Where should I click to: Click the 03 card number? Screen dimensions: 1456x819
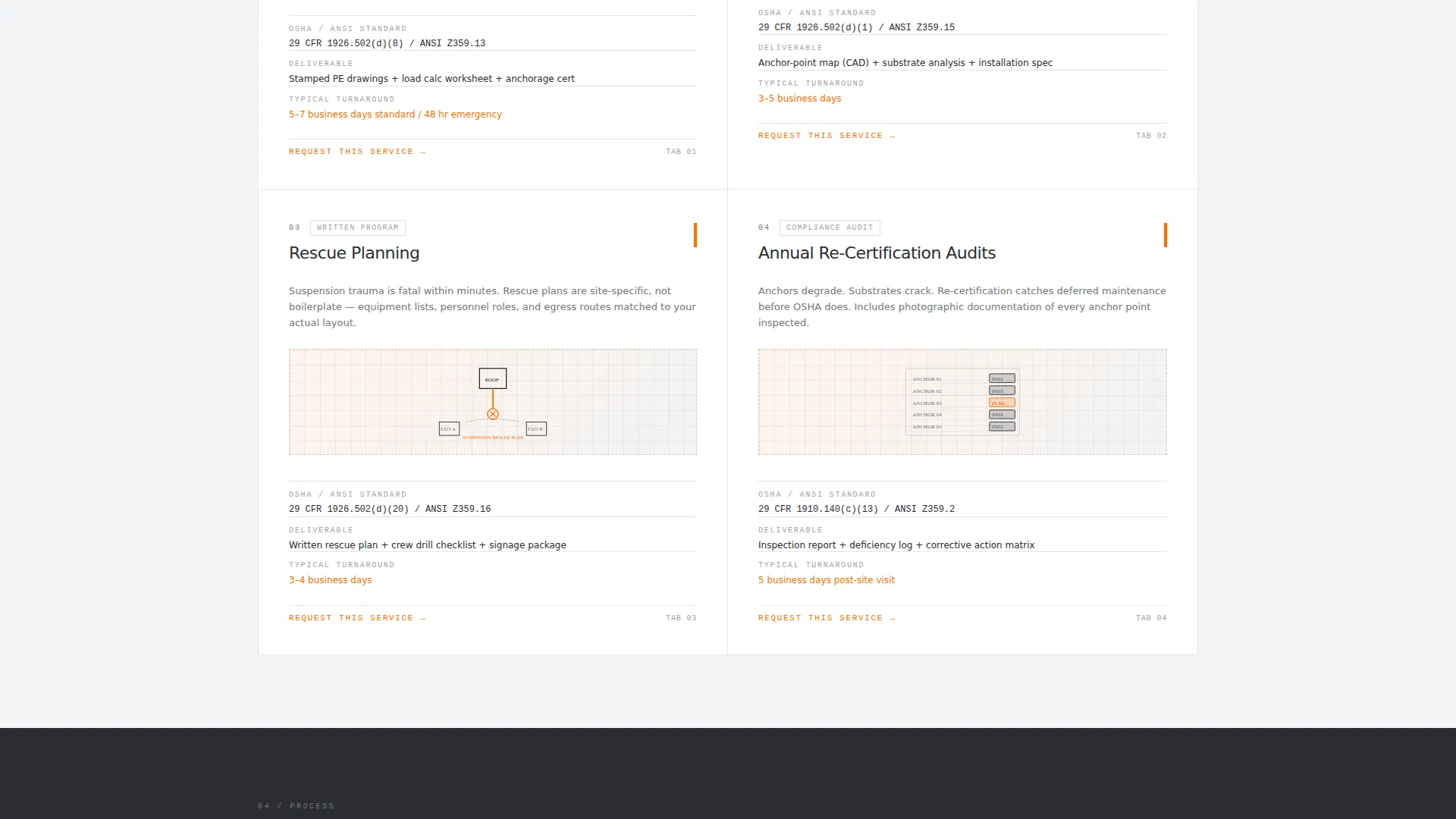click(x=294, y=227)
